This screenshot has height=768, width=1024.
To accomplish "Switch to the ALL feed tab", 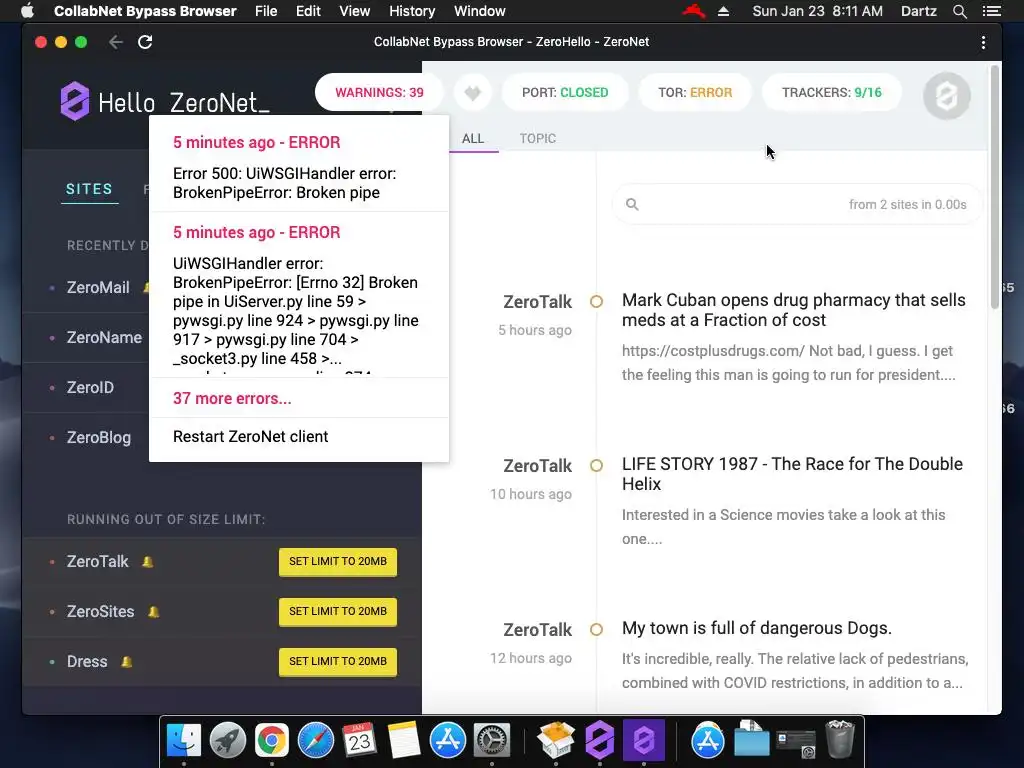I will click(x=473, y=138).
